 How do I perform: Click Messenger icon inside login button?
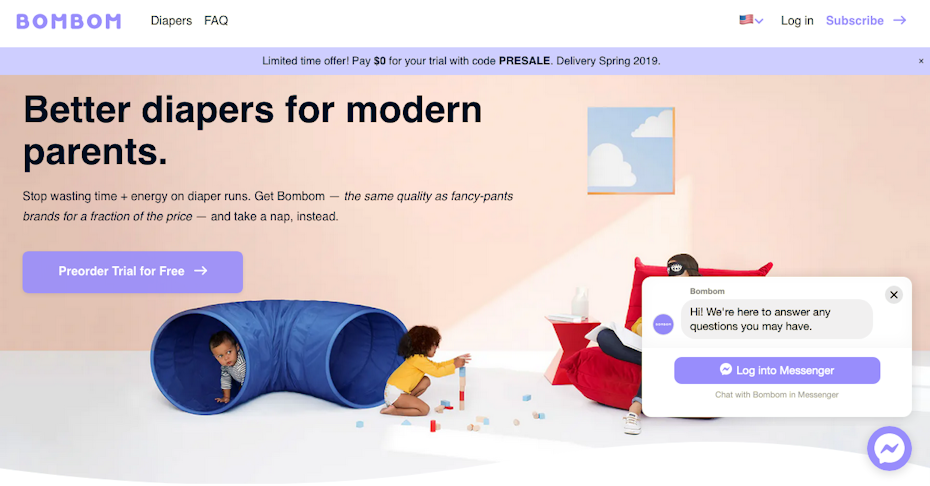725,369
